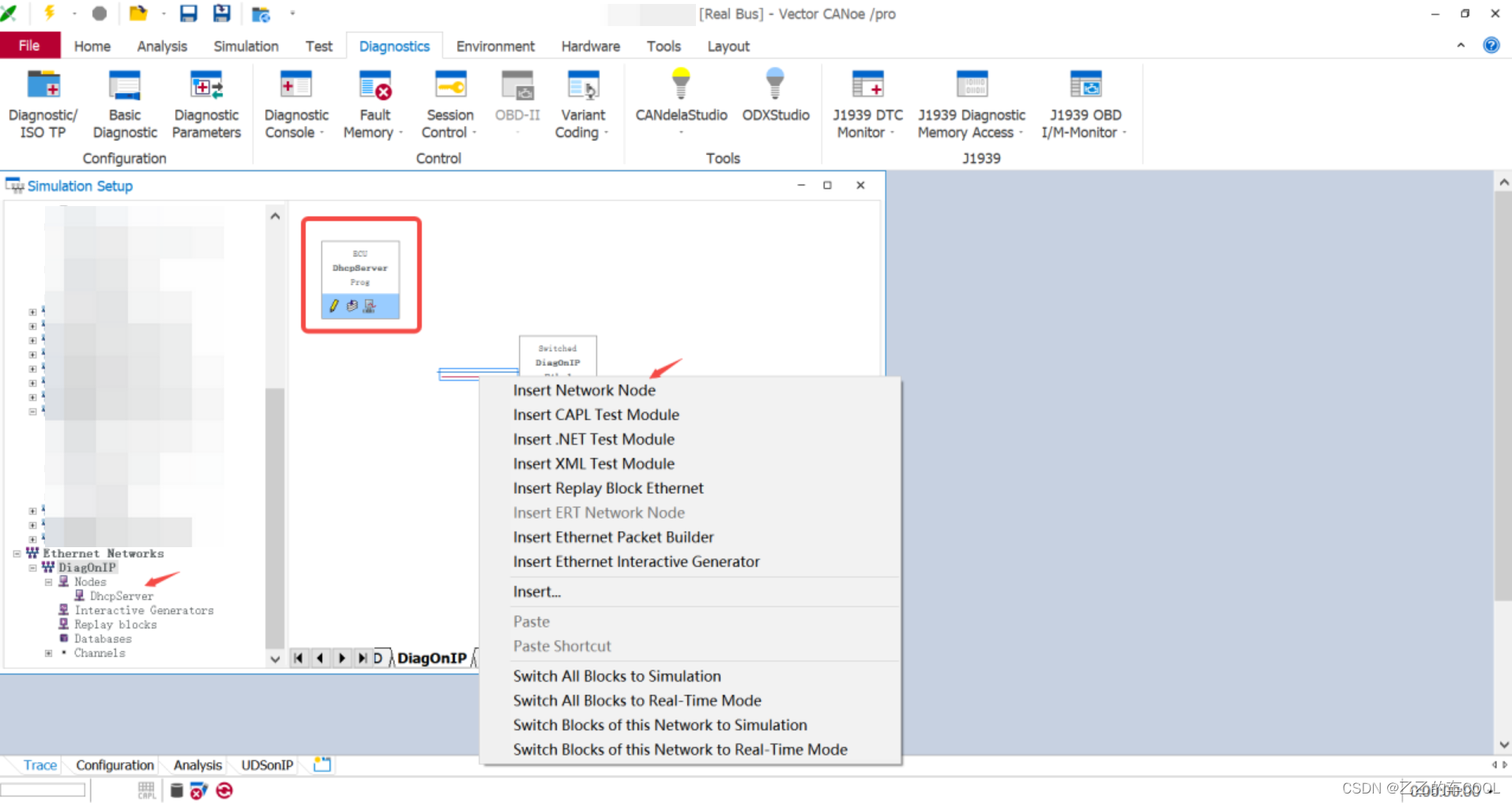1512x803 pixels.
Task: Open configuration with the yellow folder icon
Action: 138,13
